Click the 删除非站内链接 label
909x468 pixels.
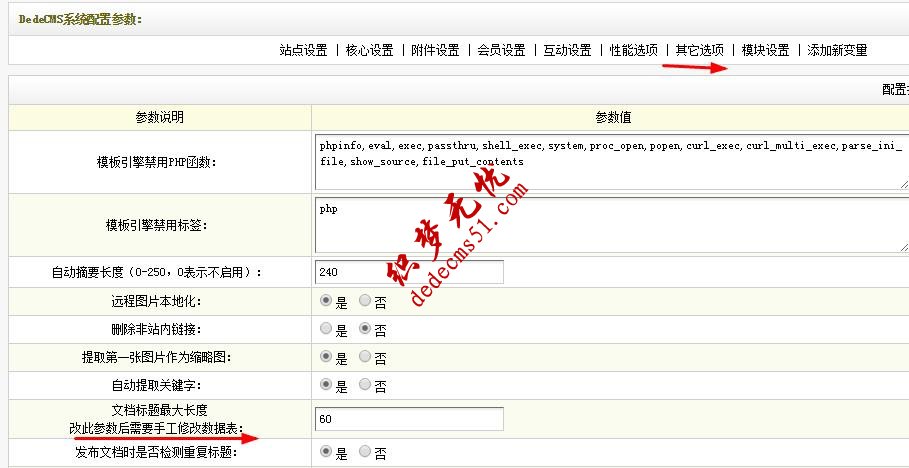[156, 329]
